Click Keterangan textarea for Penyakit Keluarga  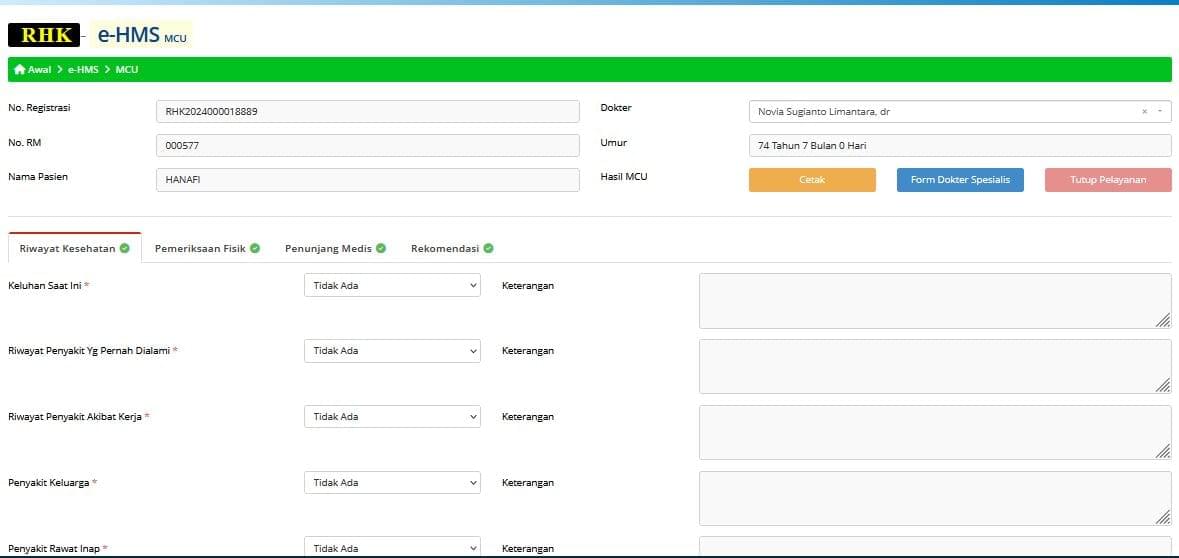coord(934,498)
